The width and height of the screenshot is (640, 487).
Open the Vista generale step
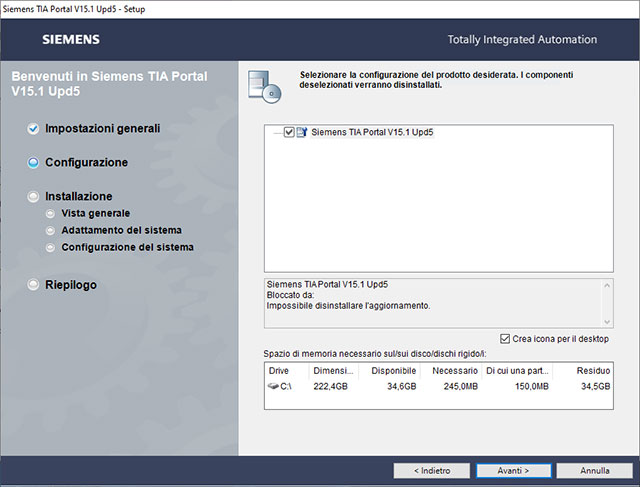[95, 213]
